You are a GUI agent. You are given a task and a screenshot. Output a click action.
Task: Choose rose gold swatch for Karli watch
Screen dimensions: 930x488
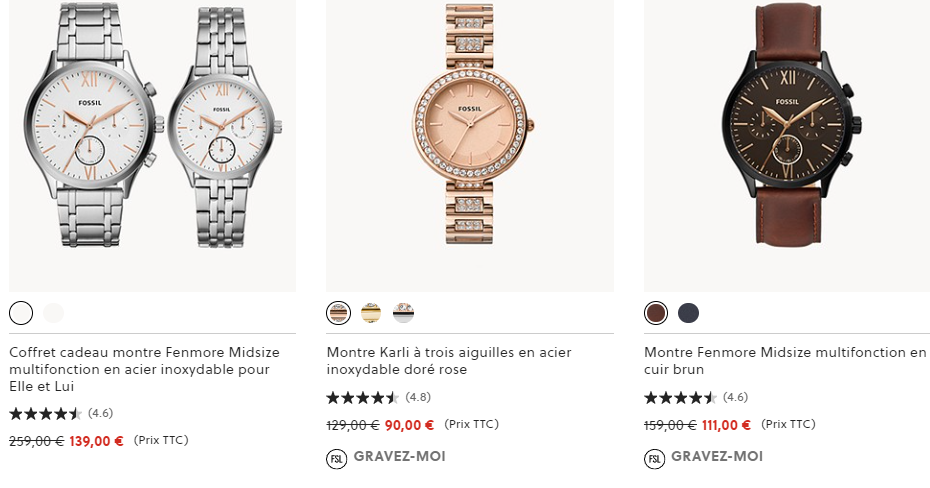point(339,313)
